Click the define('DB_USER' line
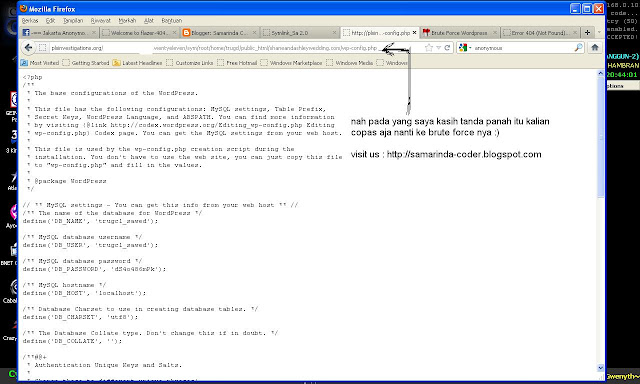The image size is (640, 384). [x=90, y=245]
